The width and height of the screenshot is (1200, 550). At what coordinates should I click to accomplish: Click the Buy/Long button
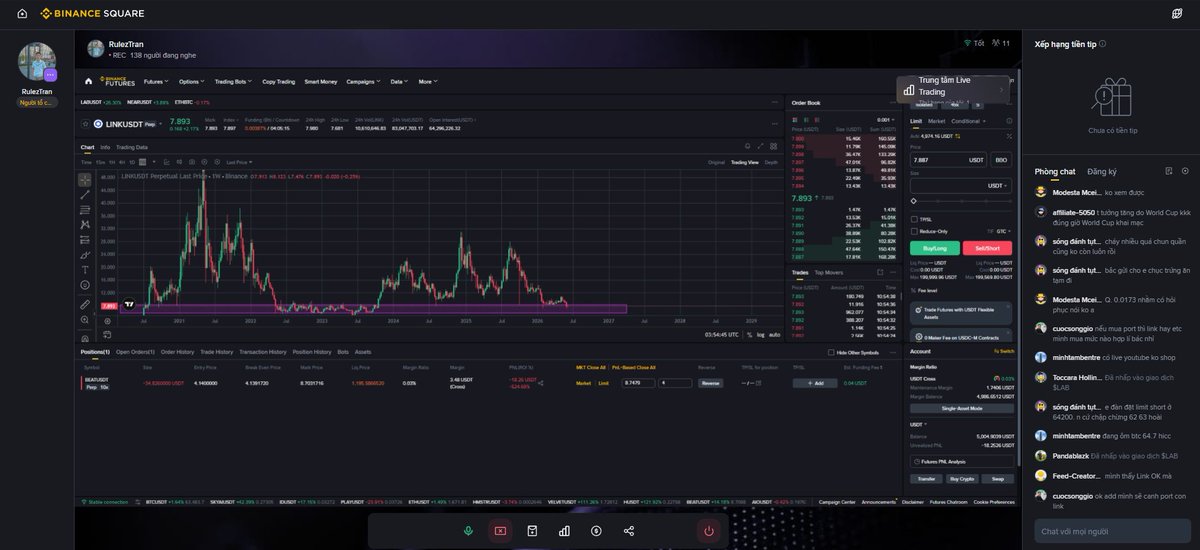click(935, 248)
